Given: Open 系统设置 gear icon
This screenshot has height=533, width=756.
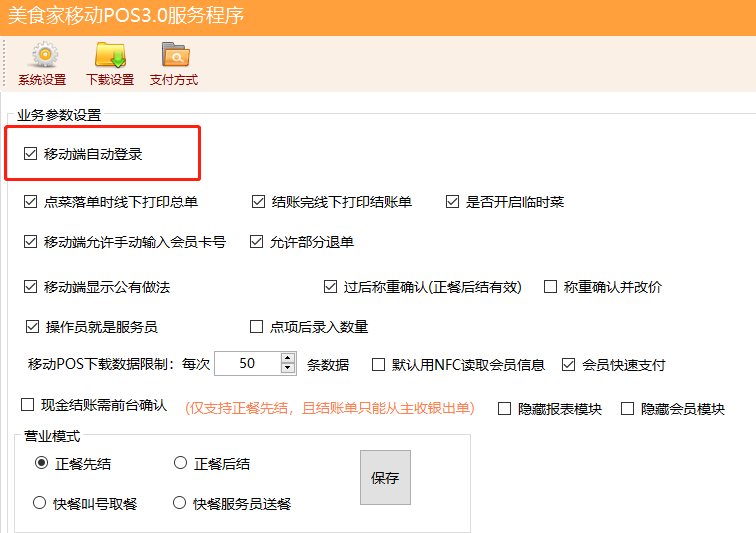Looking at the screenshot, I should point(42,58).
